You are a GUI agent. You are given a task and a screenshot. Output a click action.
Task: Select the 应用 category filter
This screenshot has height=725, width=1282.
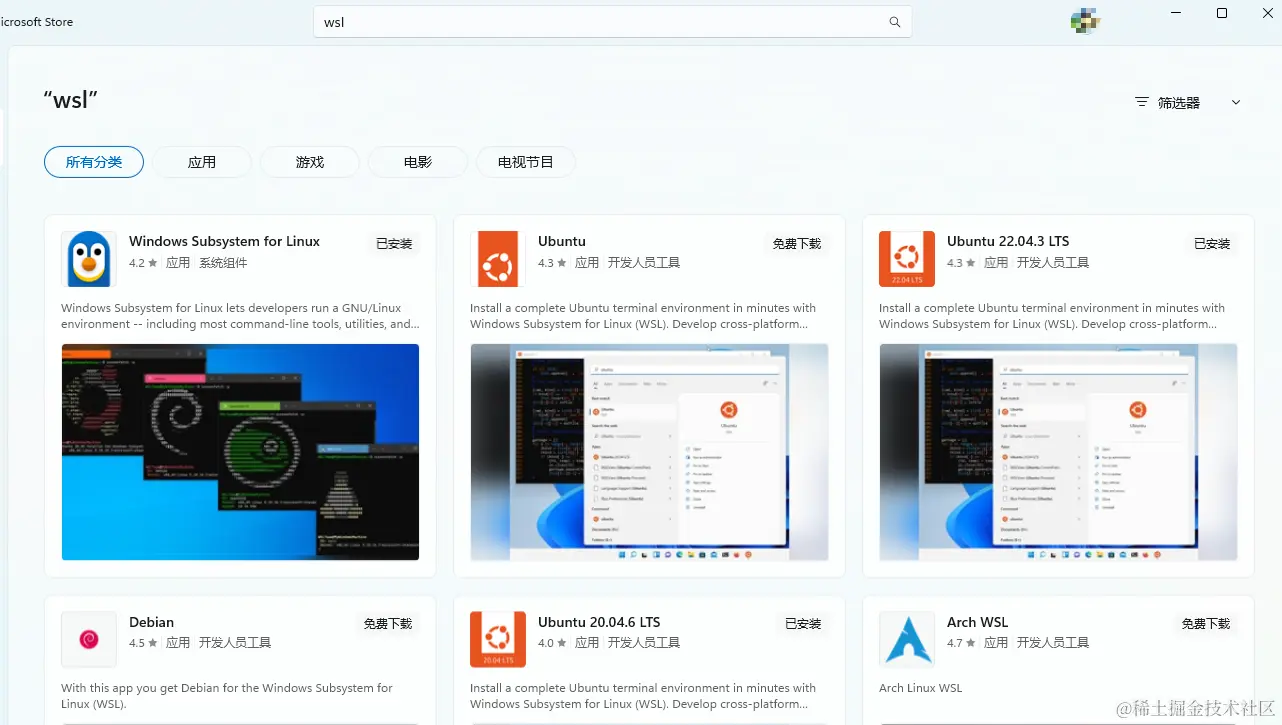[202, 161]
